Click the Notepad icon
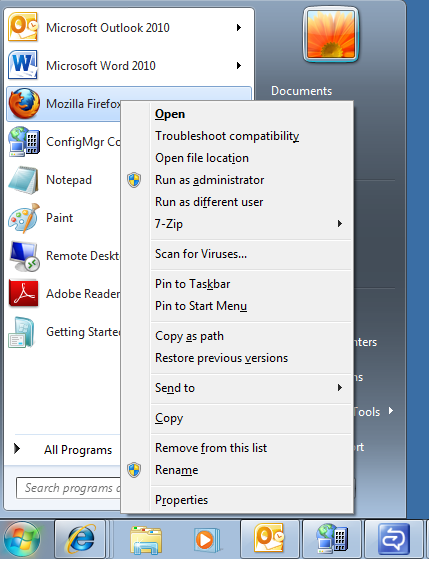 (x=24, y=180)
